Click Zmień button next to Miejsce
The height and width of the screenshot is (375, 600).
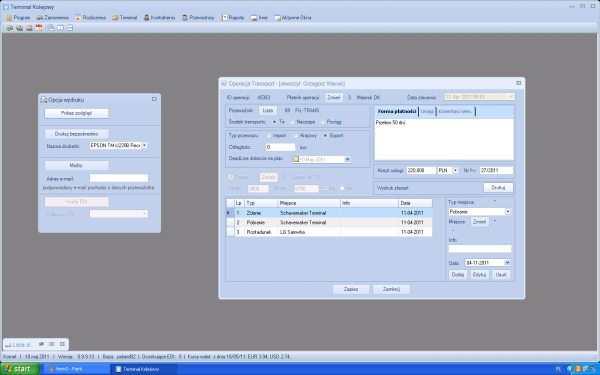pos(479,222)
